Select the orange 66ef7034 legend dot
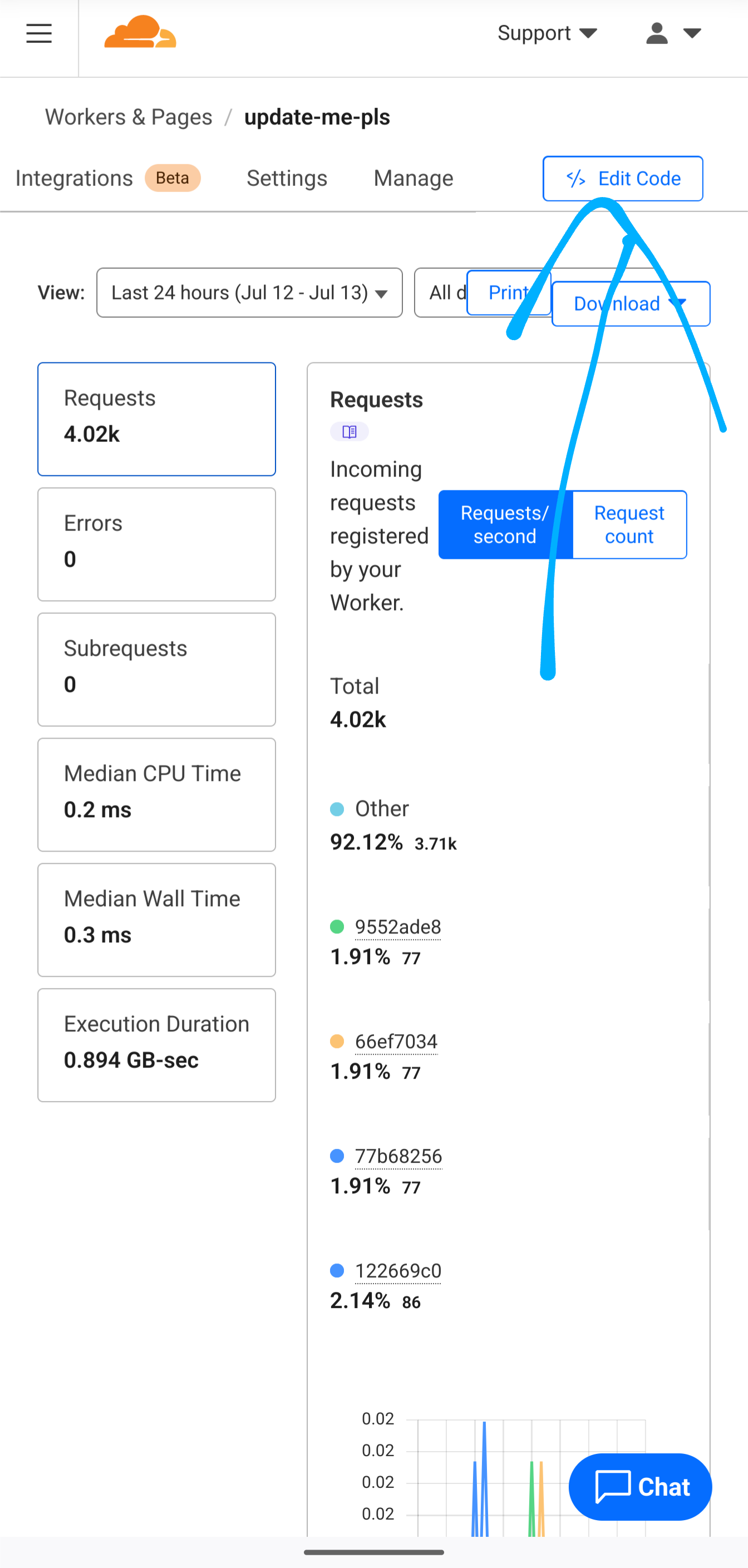 pyautogui.click(x=337, y=1041)
